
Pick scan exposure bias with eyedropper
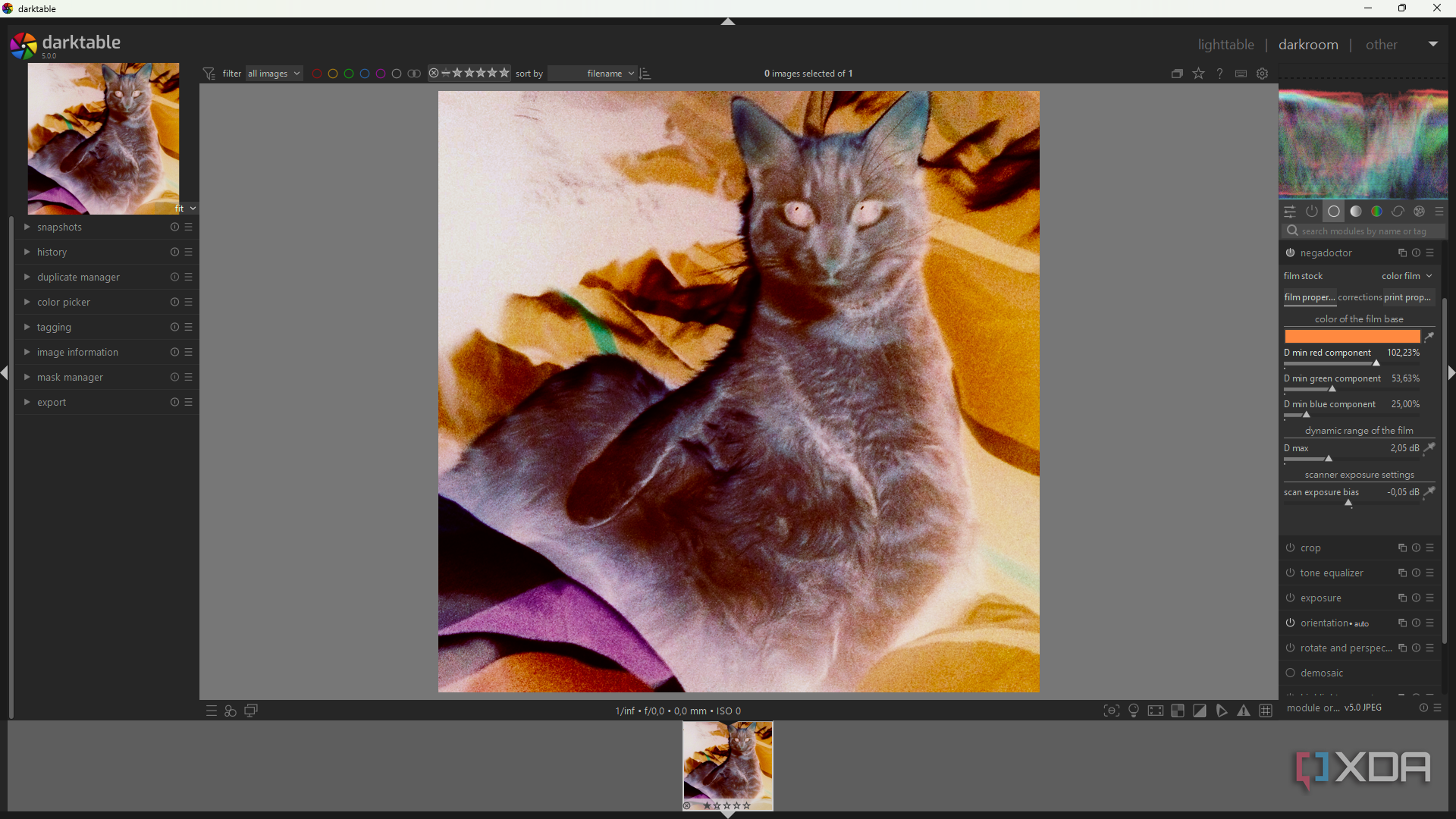click(1429, 492)
